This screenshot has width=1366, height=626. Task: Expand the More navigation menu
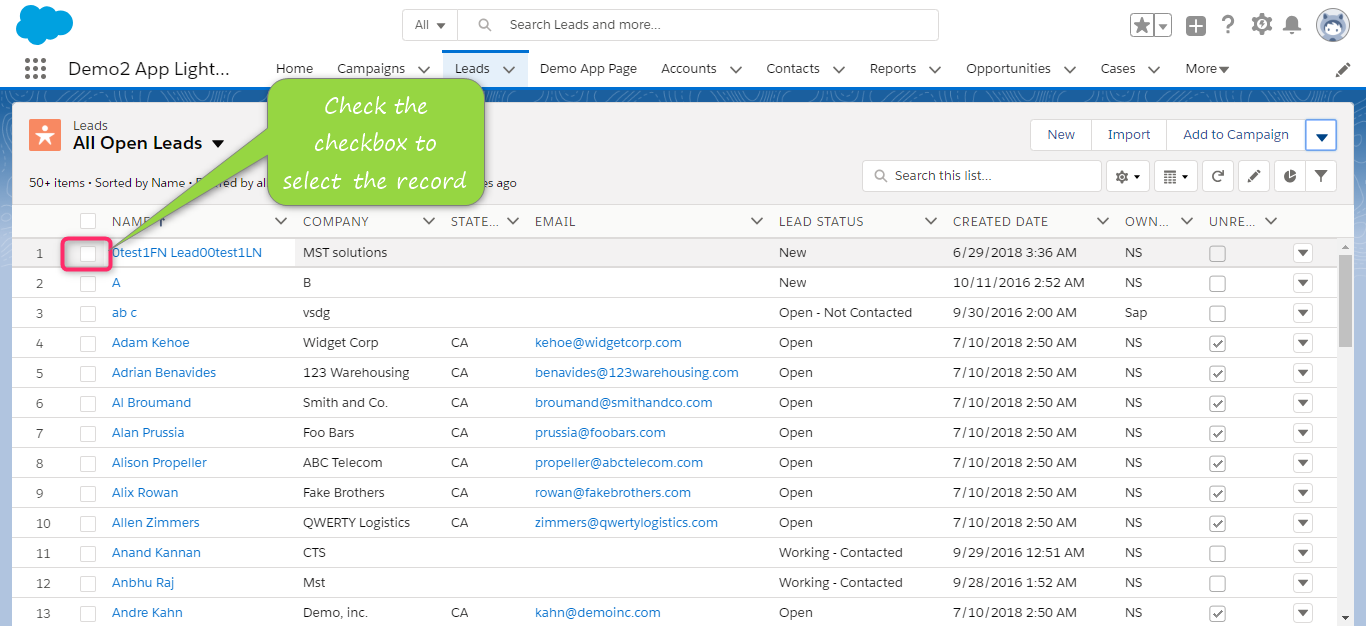coord(1207,69)
